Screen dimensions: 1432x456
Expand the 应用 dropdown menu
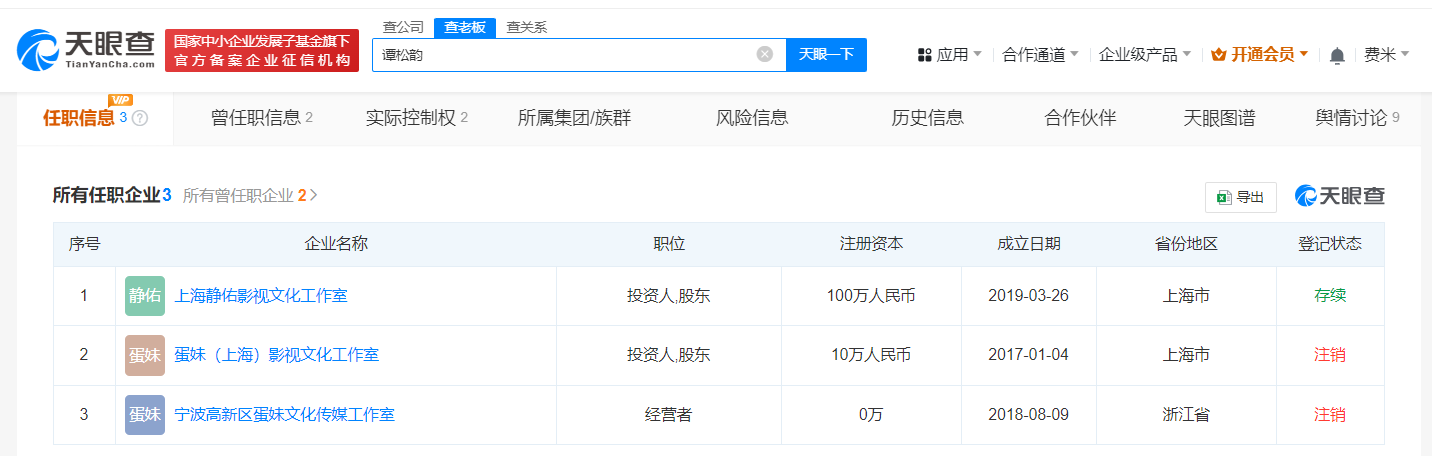pos(949,54)
